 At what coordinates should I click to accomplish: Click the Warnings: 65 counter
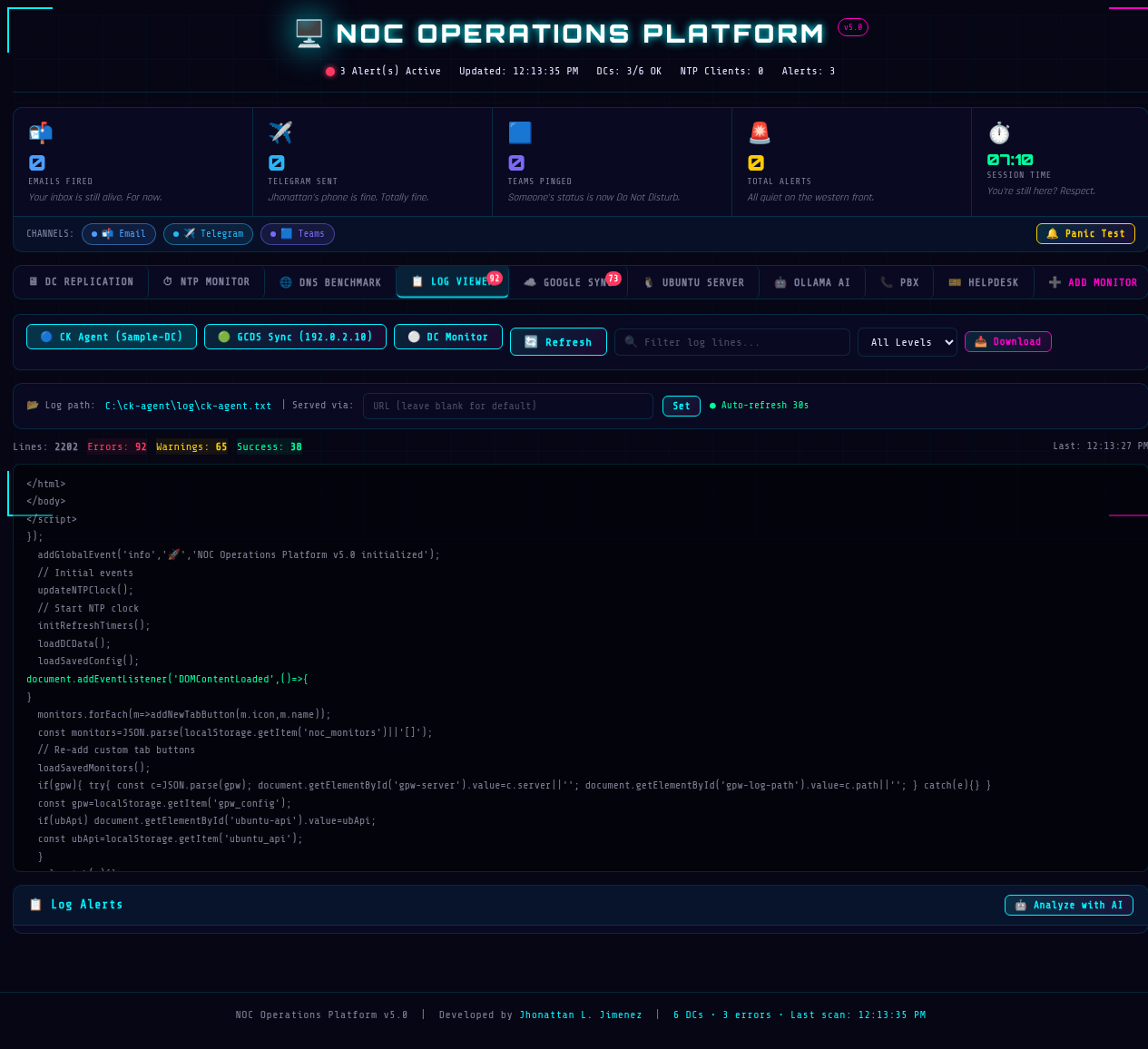click(191, 446)
